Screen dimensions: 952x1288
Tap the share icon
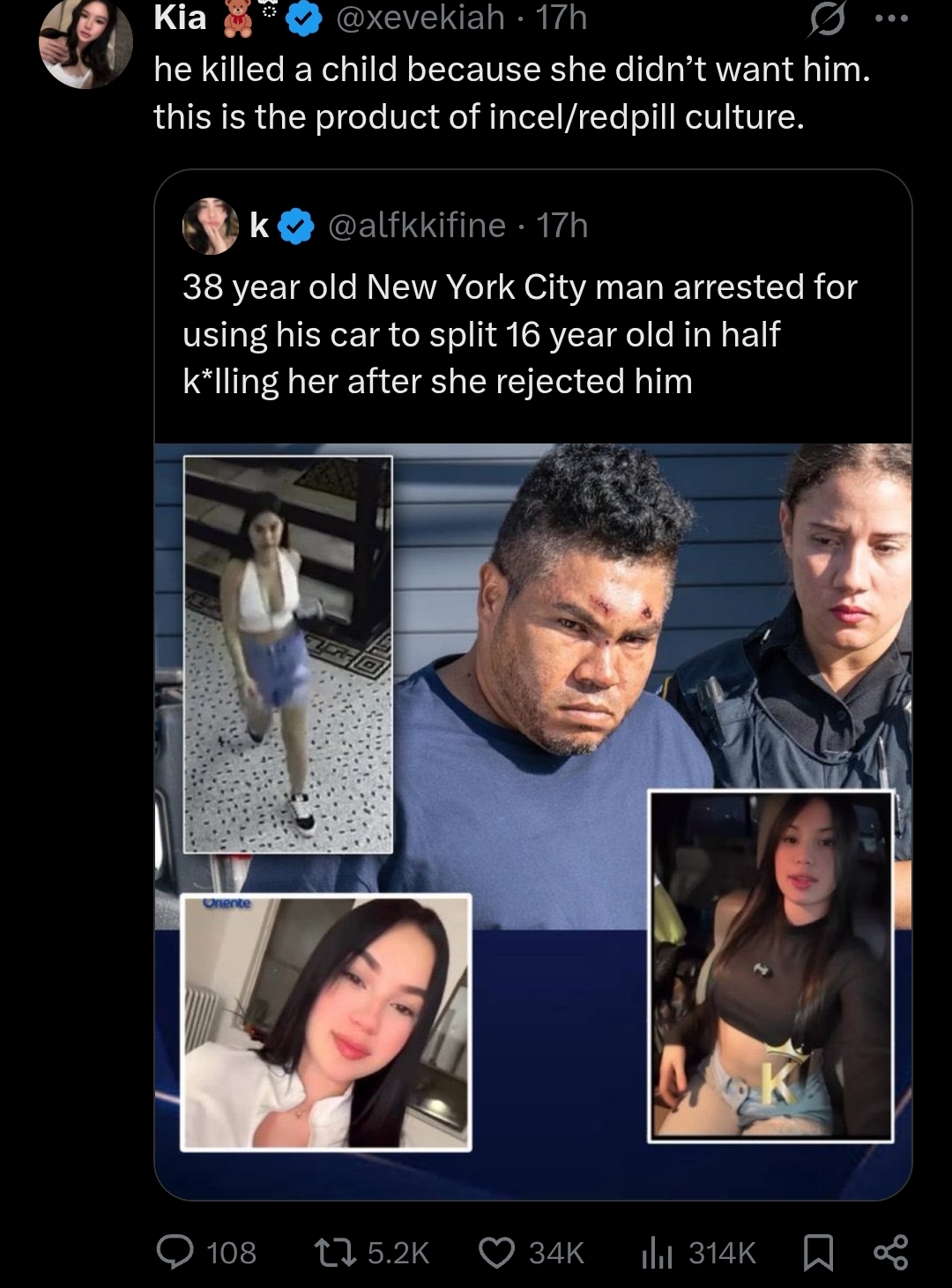tap(890, 1253)
